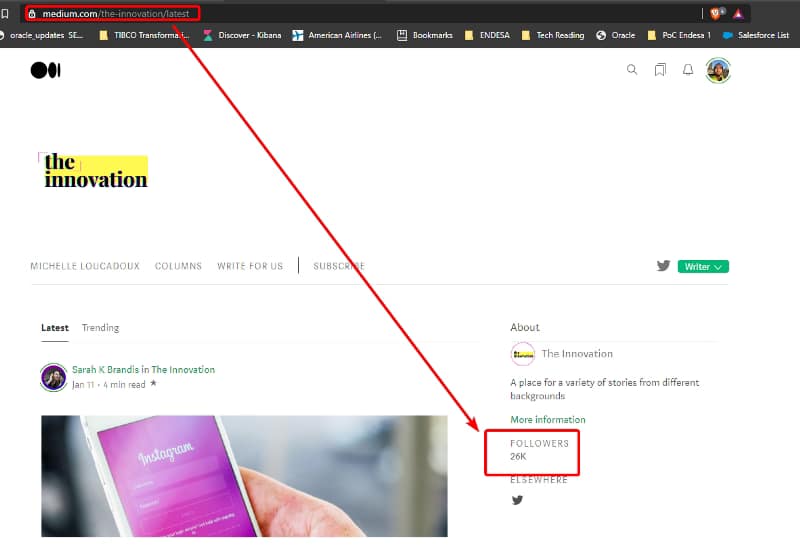The image size is (800, 554).
Task: Select the Latest tab
Action: [x=55, y=328]
